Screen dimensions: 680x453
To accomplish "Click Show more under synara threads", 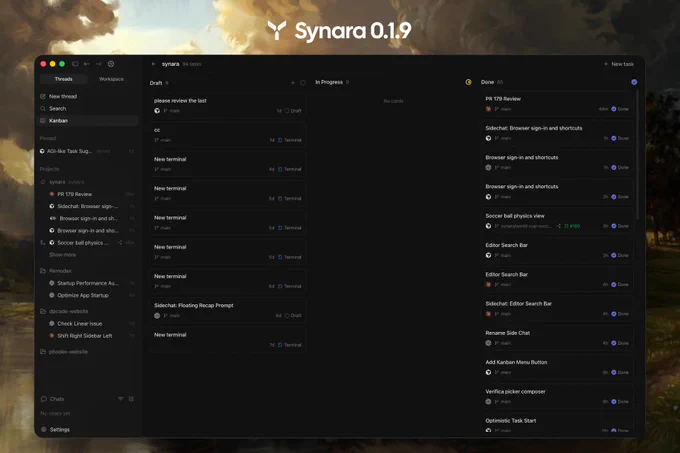I will coord(62,255).
